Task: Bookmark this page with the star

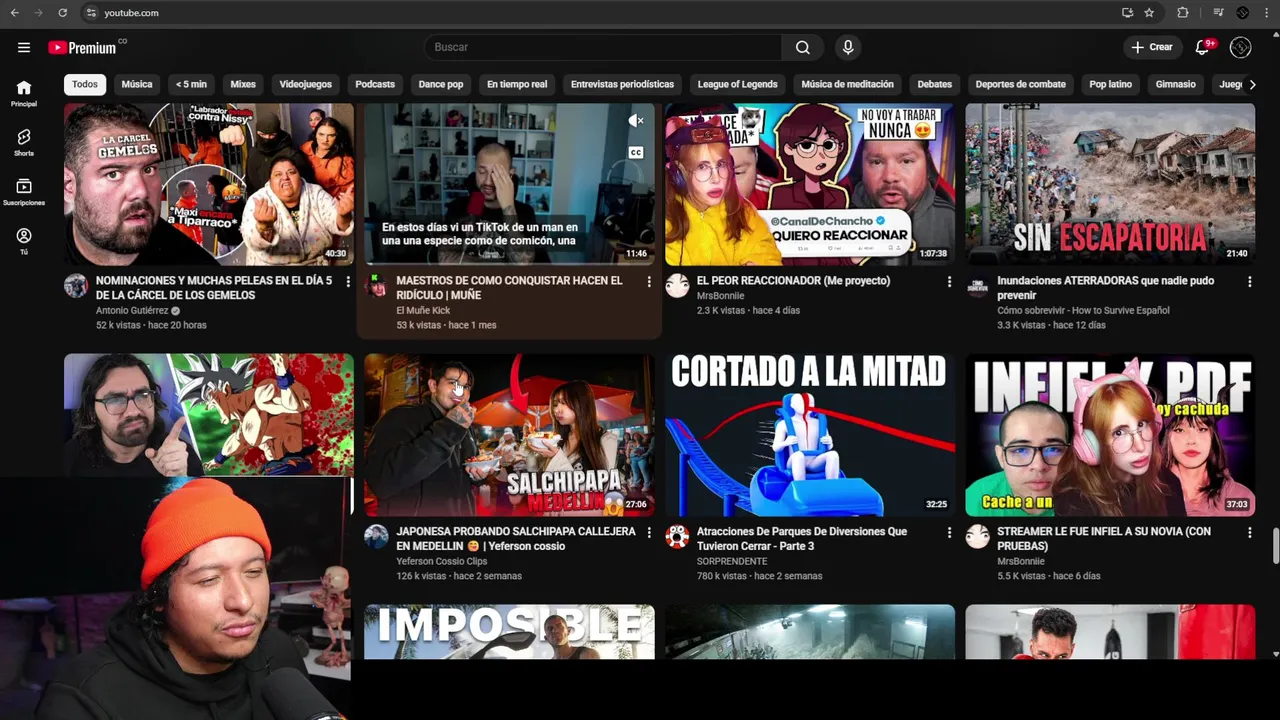Action: point(1149,13)
